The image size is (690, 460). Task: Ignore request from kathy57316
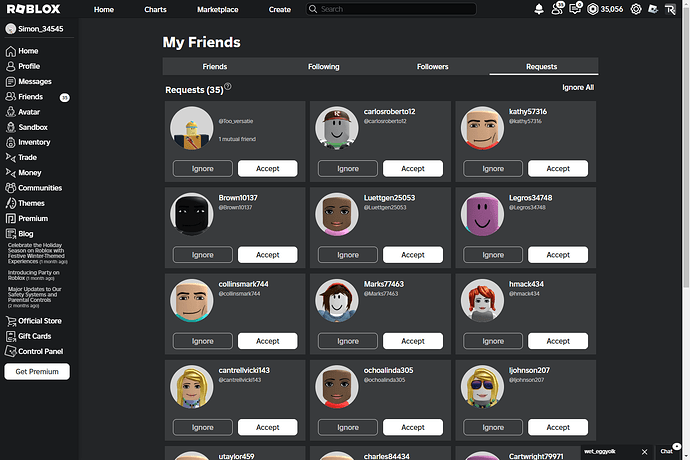click(x=493, y=169)
